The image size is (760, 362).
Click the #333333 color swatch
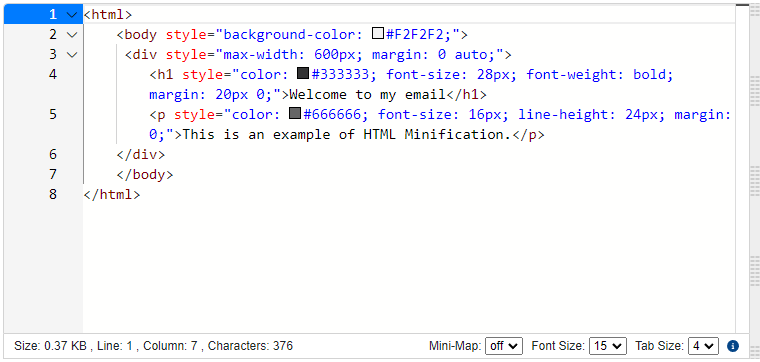[303, 74]
